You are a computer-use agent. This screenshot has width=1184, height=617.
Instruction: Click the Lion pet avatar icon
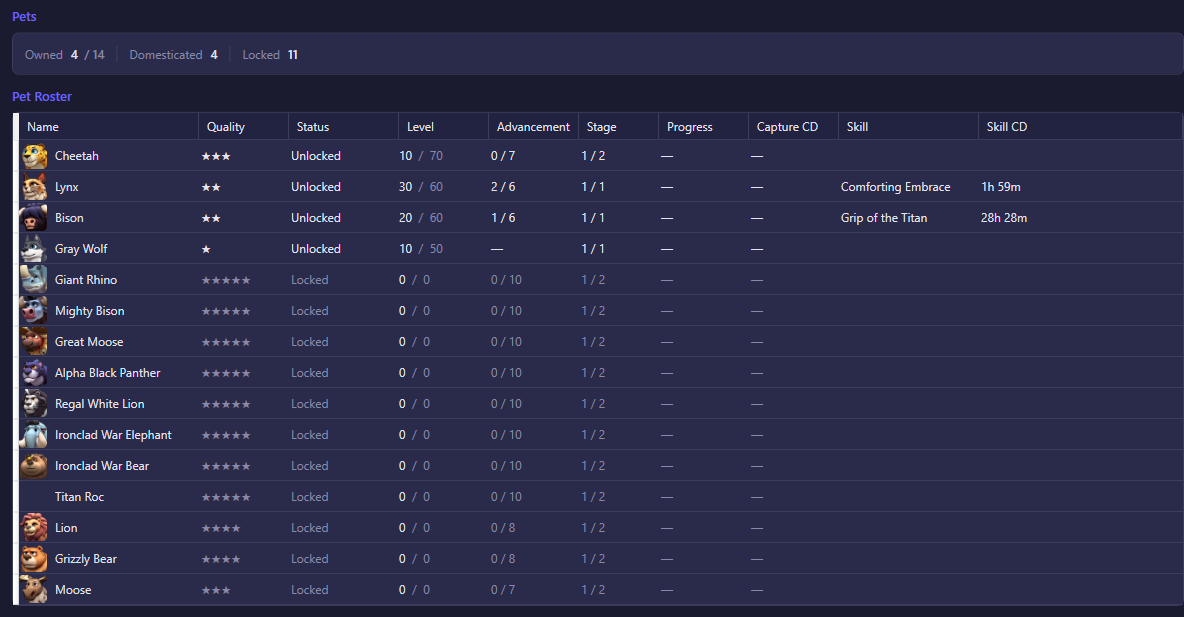point(34,527)
